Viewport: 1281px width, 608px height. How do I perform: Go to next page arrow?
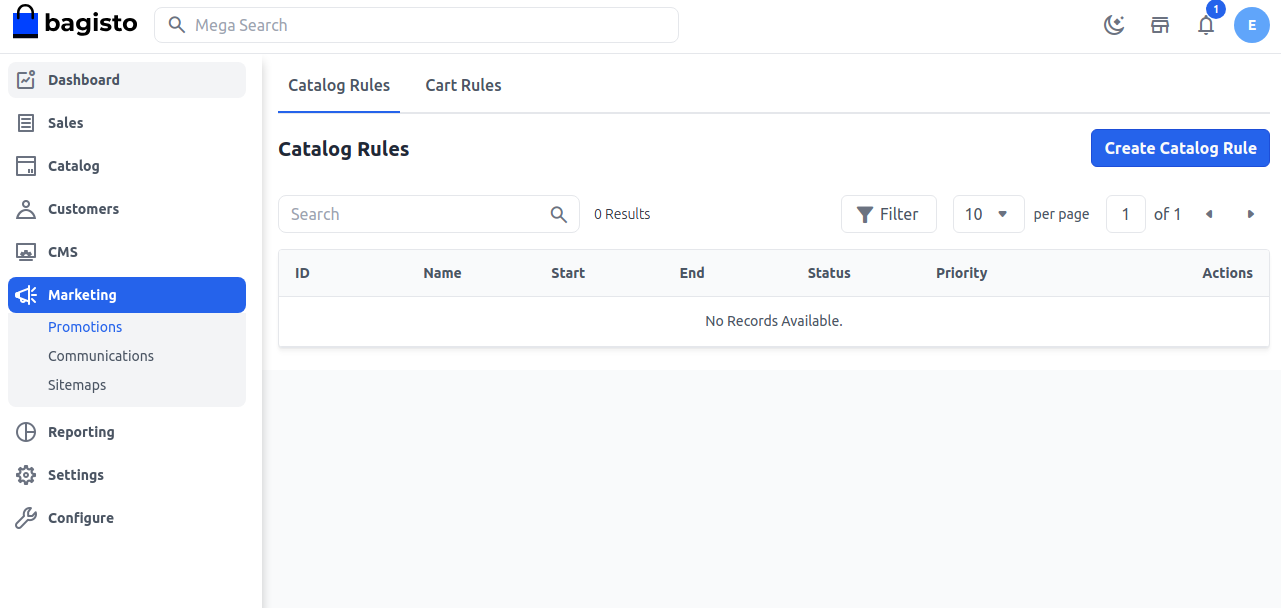click(1250, 214)
